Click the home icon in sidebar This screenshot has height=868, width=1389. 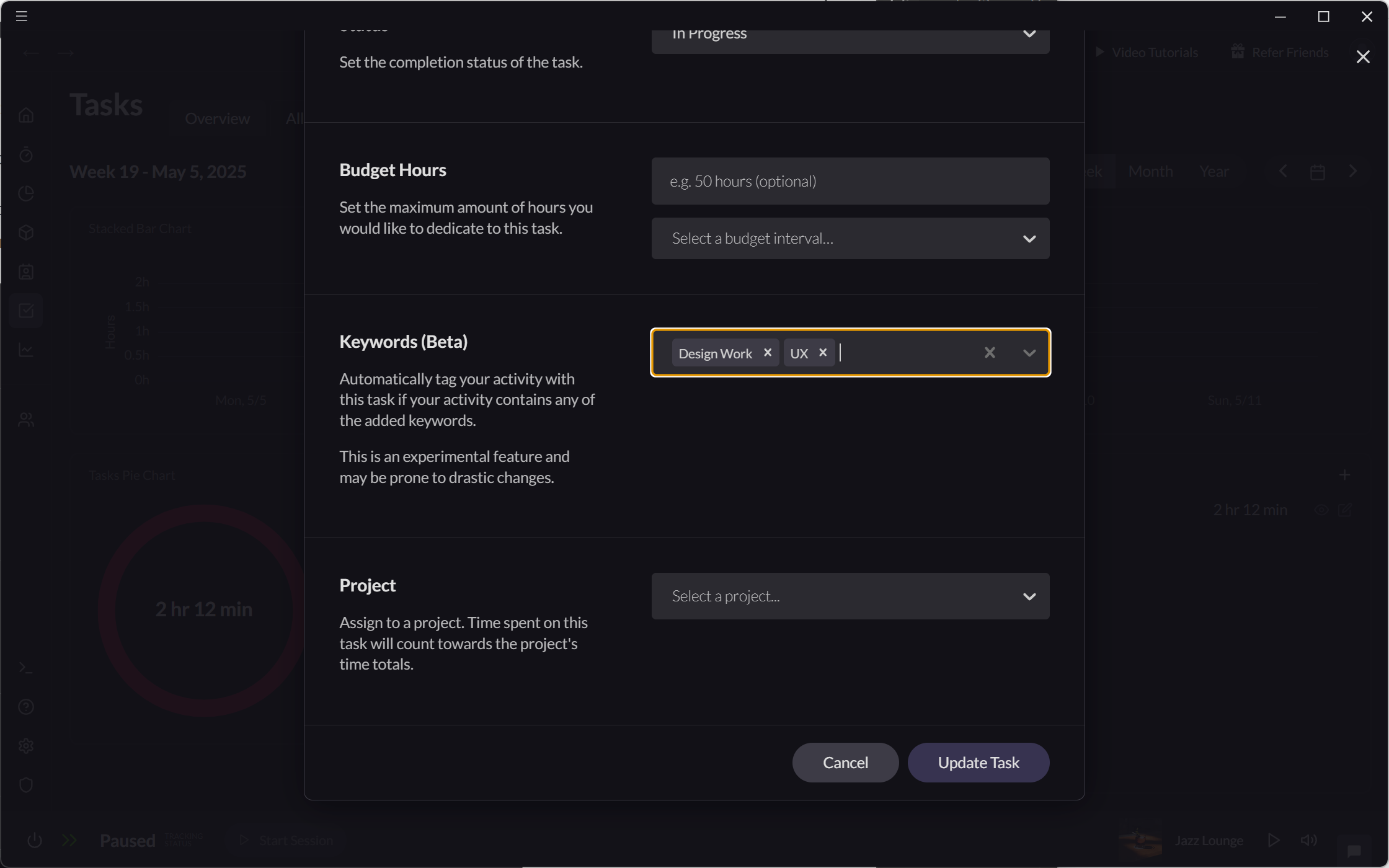tap(26, 116)
